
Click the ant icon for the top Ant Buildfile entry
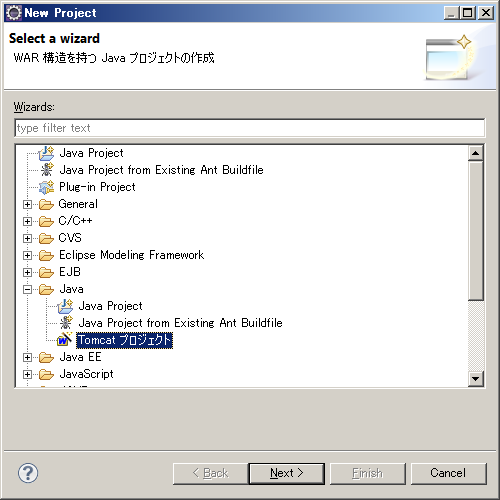[x=47, y=170]
